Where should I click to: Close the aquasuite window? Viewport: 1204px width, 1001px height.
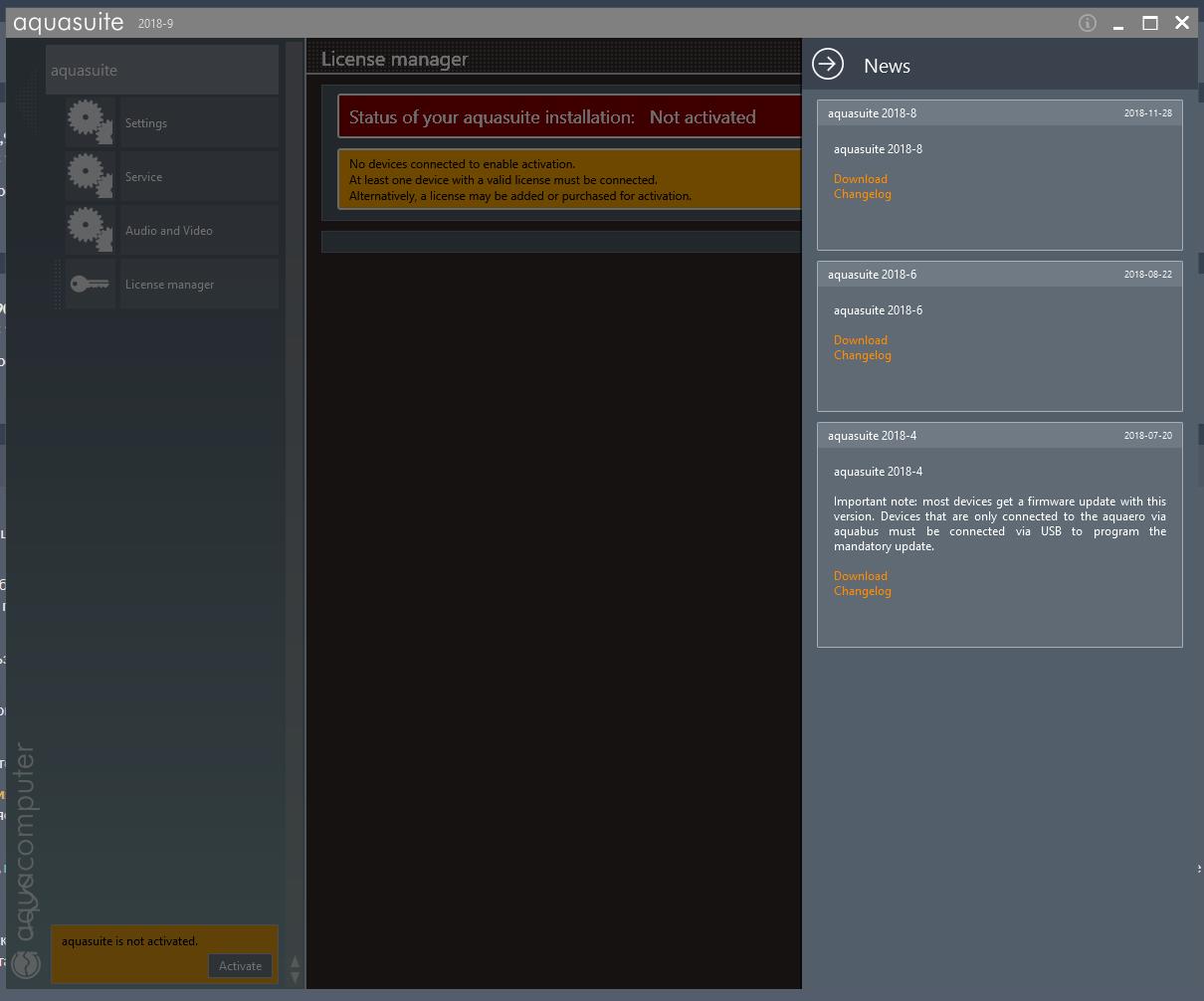[x=1182, y=23]
